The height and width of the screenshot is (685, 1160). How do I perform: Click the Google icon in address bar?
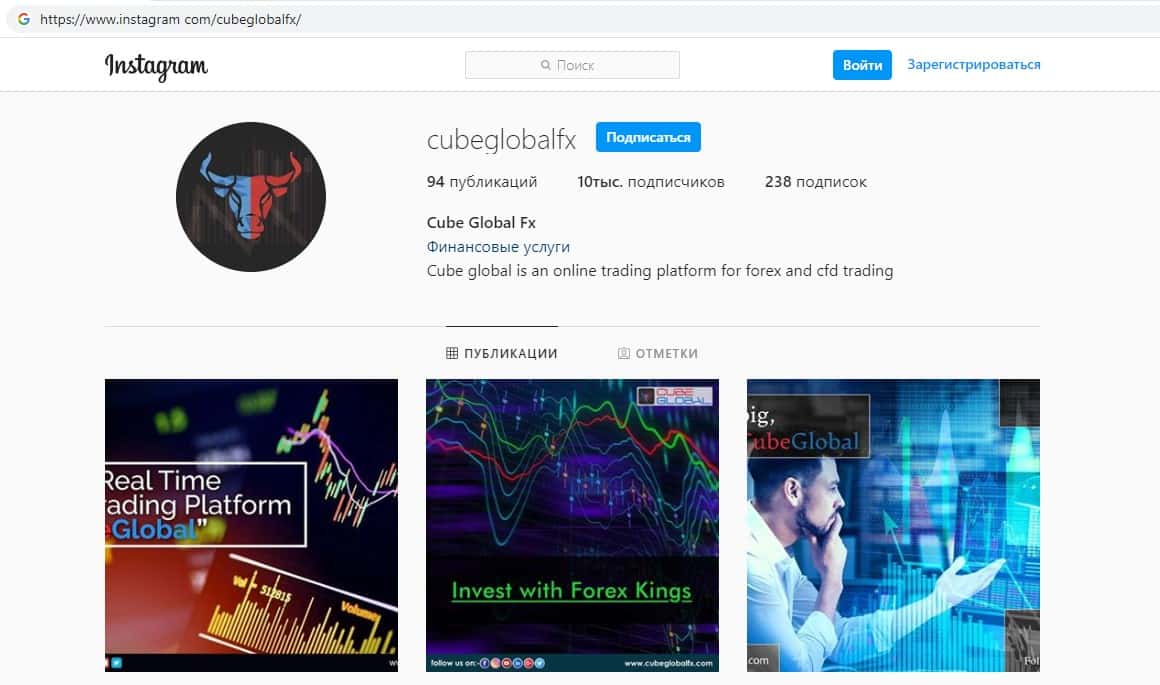(x=24, y=19)
